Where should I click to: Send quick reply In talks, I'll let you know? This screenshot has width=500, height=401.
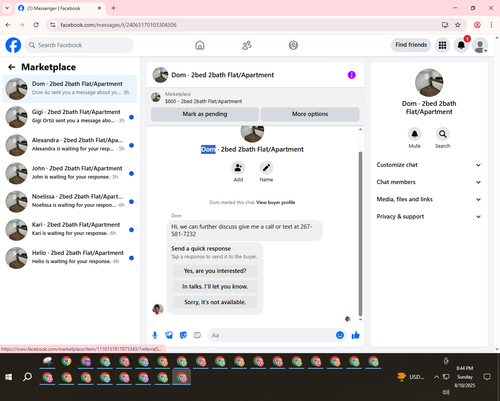[x=215, y=286]
